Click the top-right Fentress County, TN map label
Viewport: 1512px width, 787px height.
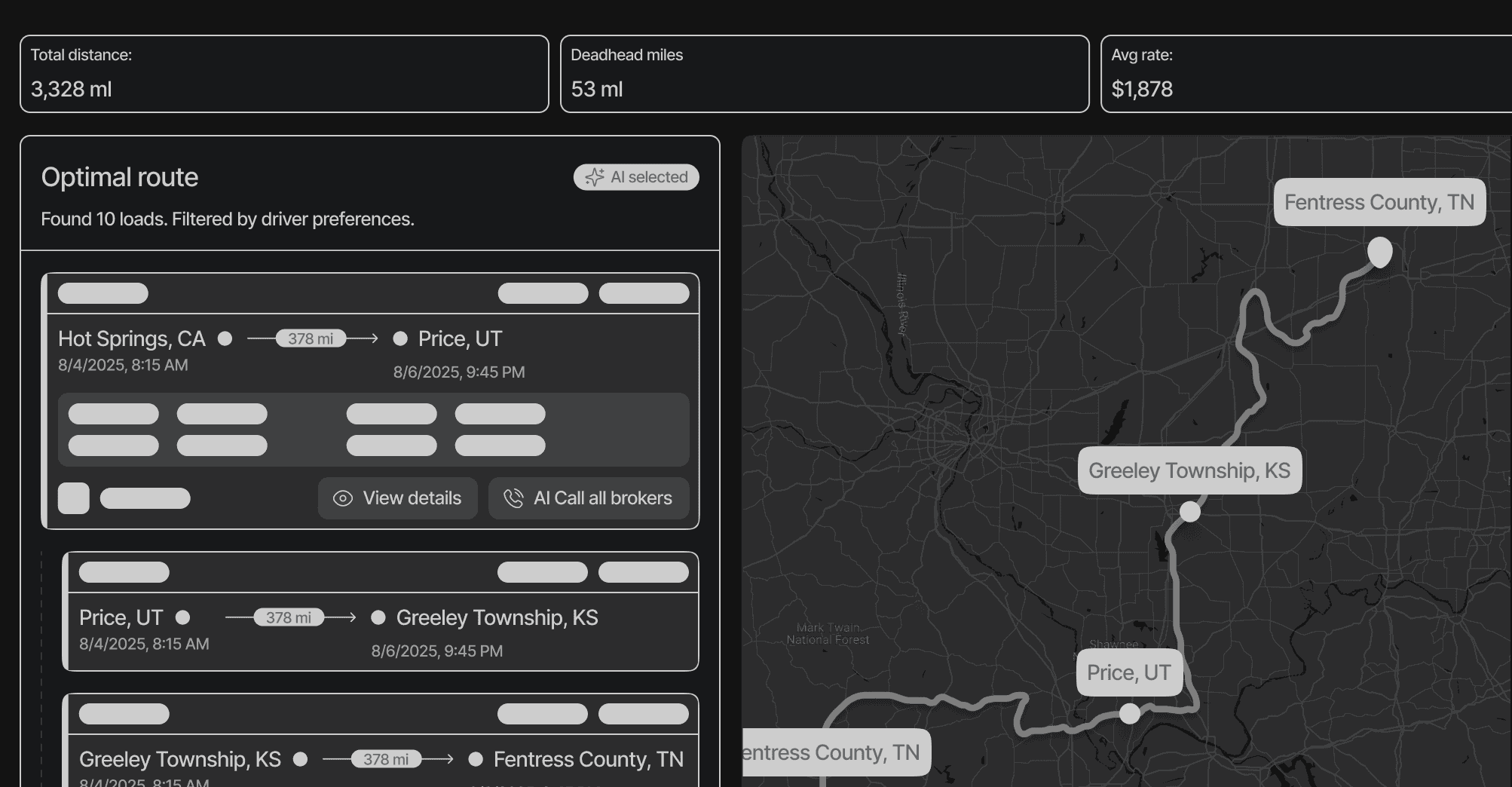[x=1379, y=202]
